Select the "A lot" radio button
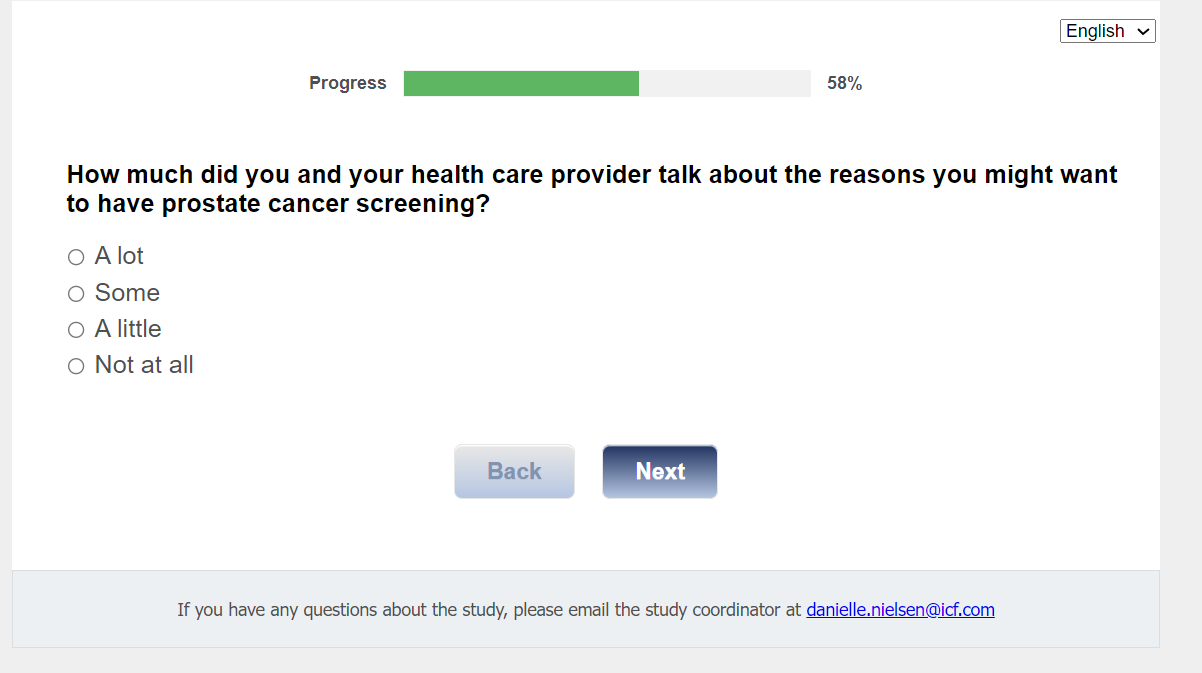1202x673 pixels. tap(76, 257)
